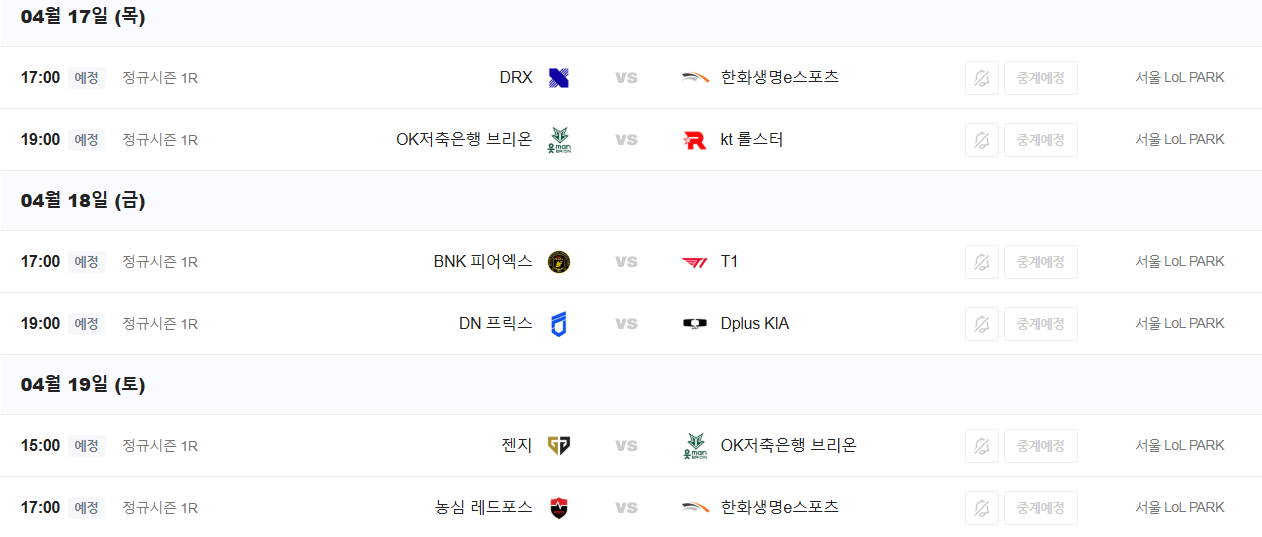The image size is (1262, 537).
Task: Open the Dplus KIA team name link
Action: point(755,324)
